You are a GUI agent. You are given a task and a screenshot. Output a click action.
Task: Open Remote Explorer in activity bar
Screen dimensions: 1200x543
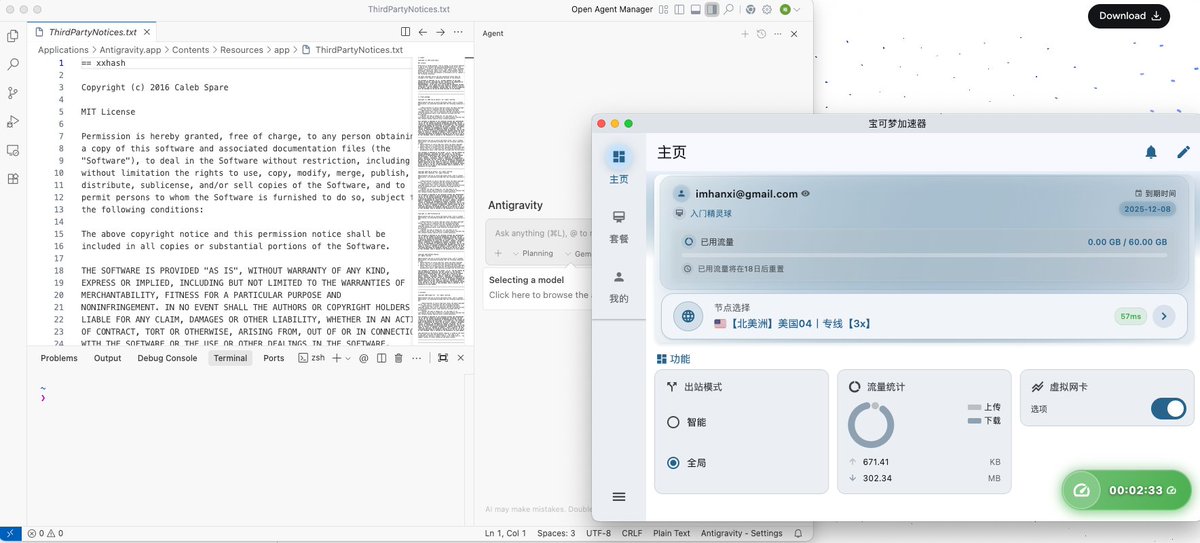click(x=13, y=151)
